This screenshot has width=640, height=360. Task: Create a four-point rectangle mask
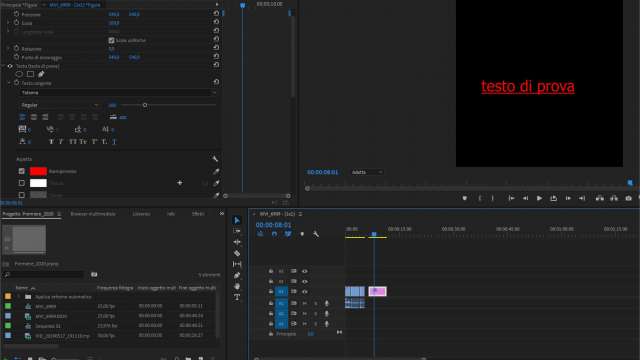tap(30, 74)
